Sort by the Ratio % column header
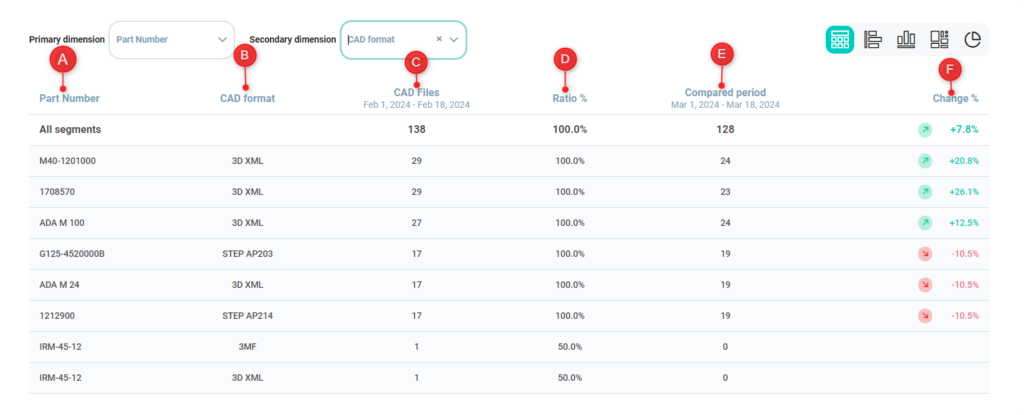 [570, 99]
